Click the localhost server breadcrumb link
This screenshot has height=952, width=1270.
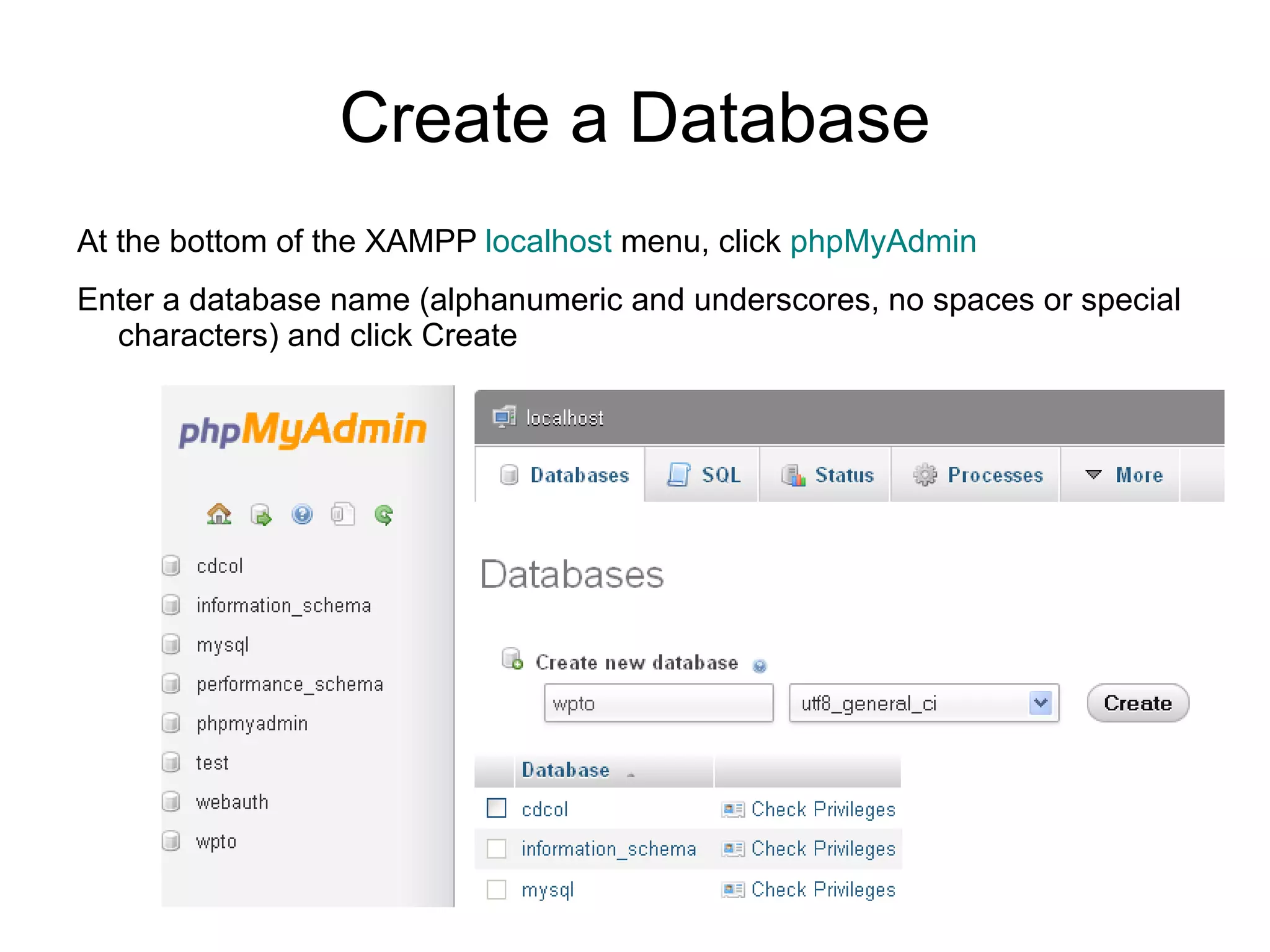click(564, 418)
